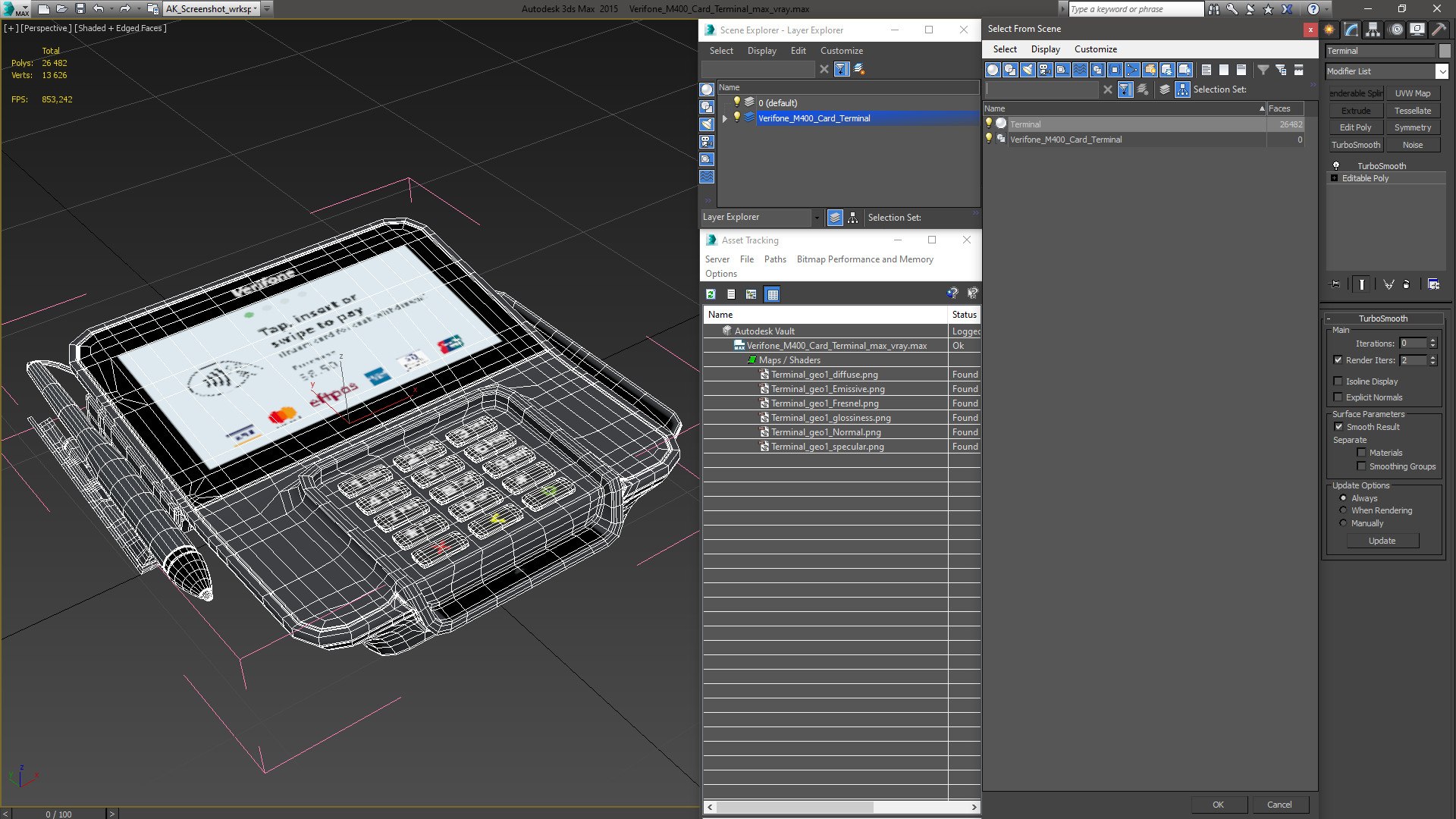This screenshot has width=1456, height=819.
Task: Click Cancel button in Select From Scene
Action: coord(1279,805)
